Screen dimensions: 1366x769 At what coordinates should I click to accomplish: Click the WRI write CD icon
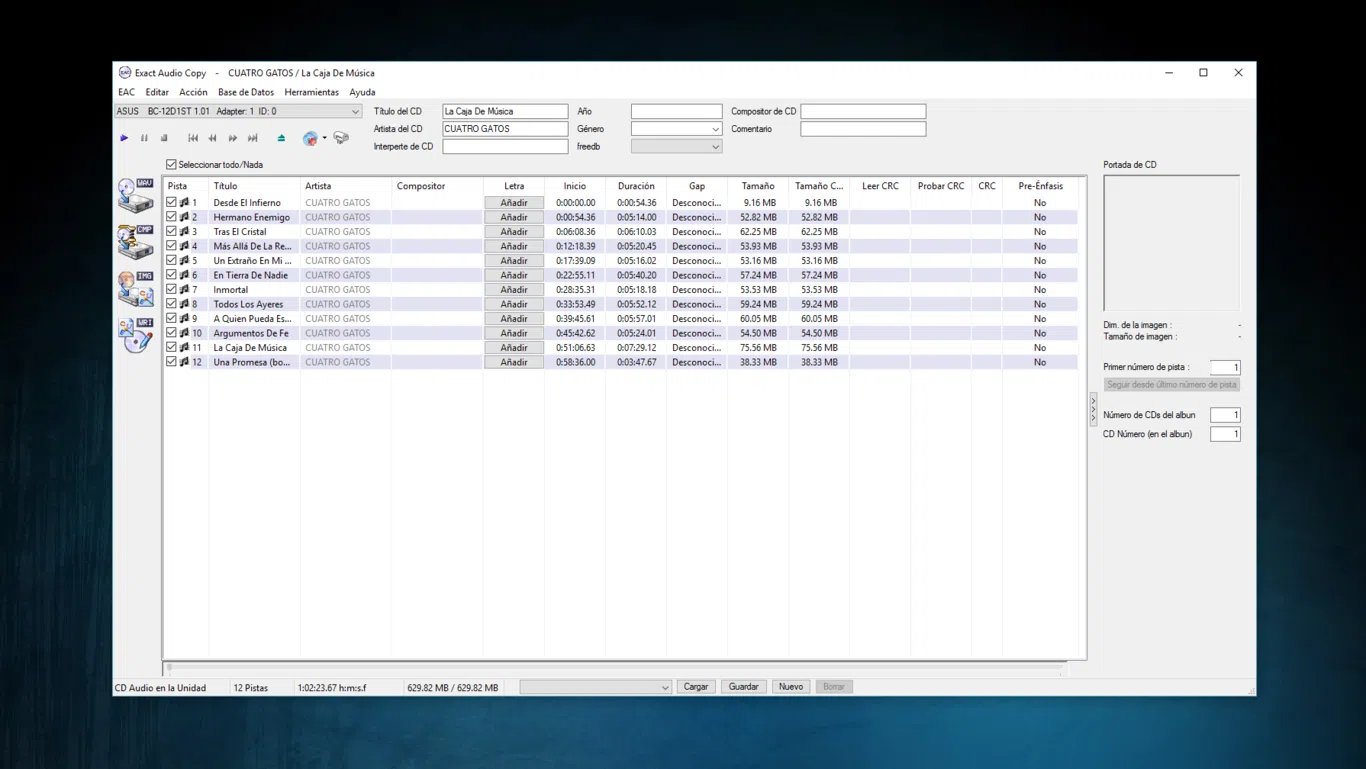click(x=135, y=335)
